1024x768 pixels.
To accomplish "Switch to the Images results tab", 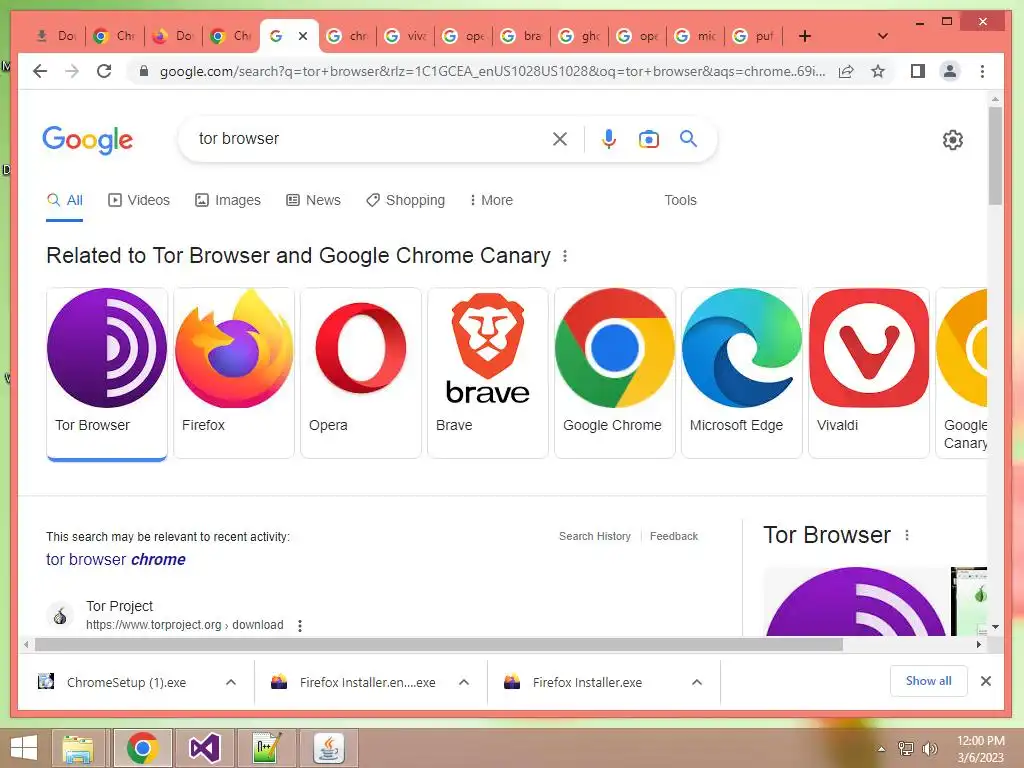I will click(x=228, y=200).
